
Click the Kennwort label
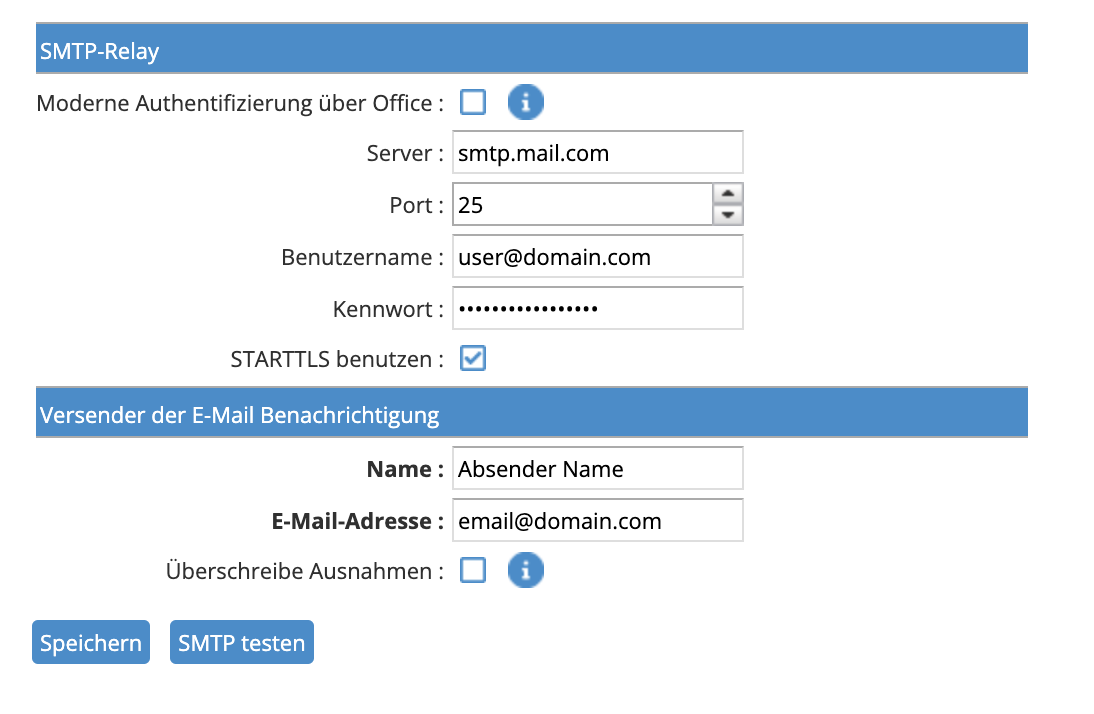click(385, 308)
